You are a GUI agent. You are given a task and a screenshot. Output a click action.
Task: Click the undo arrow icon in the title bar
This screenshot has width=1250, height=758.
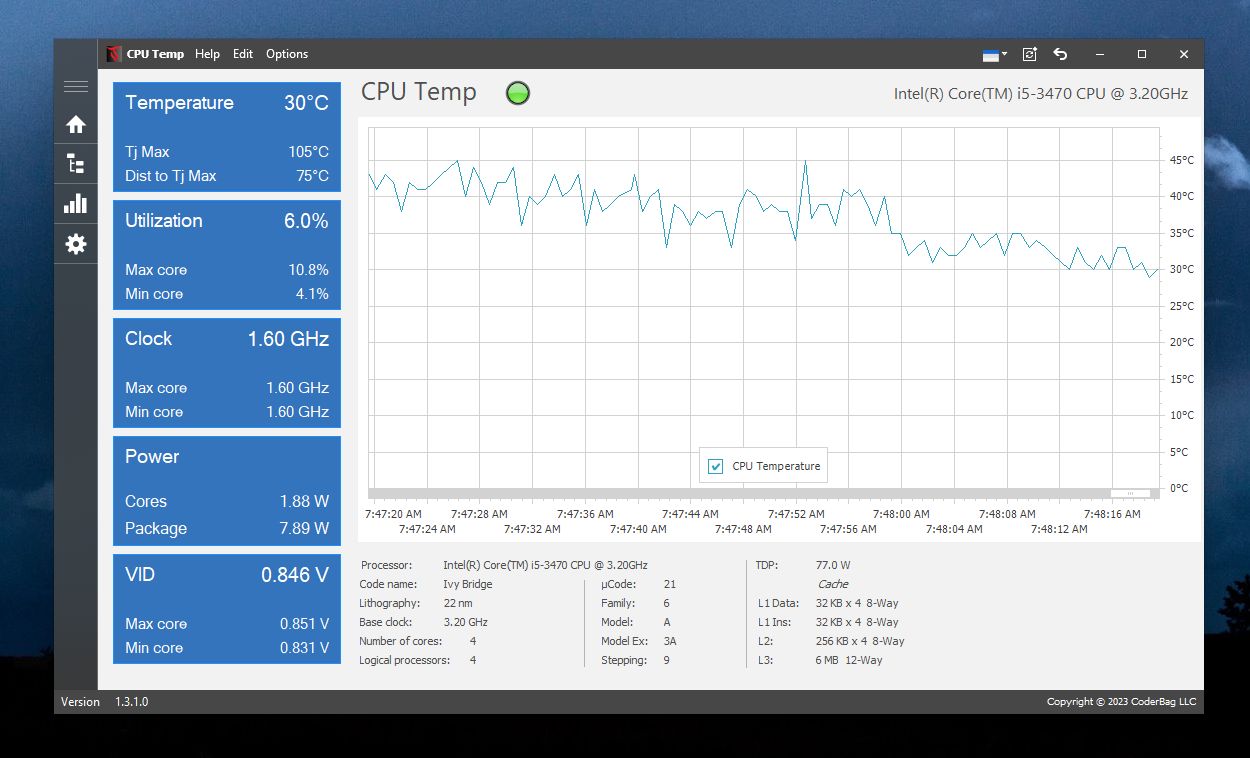tap(1061, 54)
